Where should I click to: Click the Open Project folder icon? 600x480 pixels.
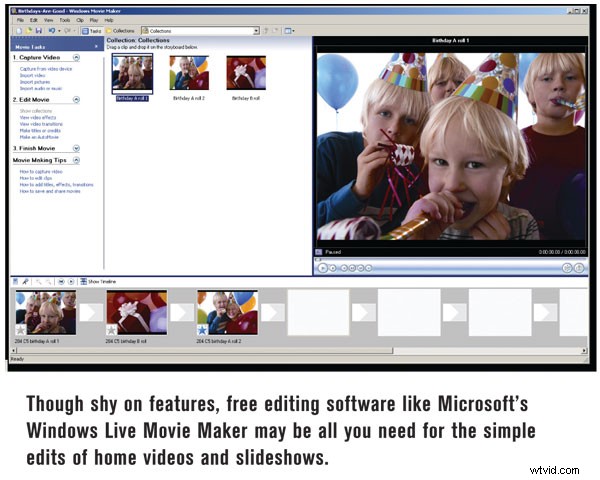coord(29,31)
